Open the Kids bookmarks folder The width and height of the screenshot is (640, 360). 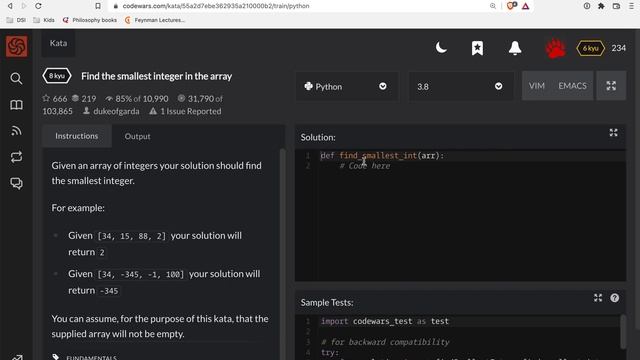coord(44,20)
